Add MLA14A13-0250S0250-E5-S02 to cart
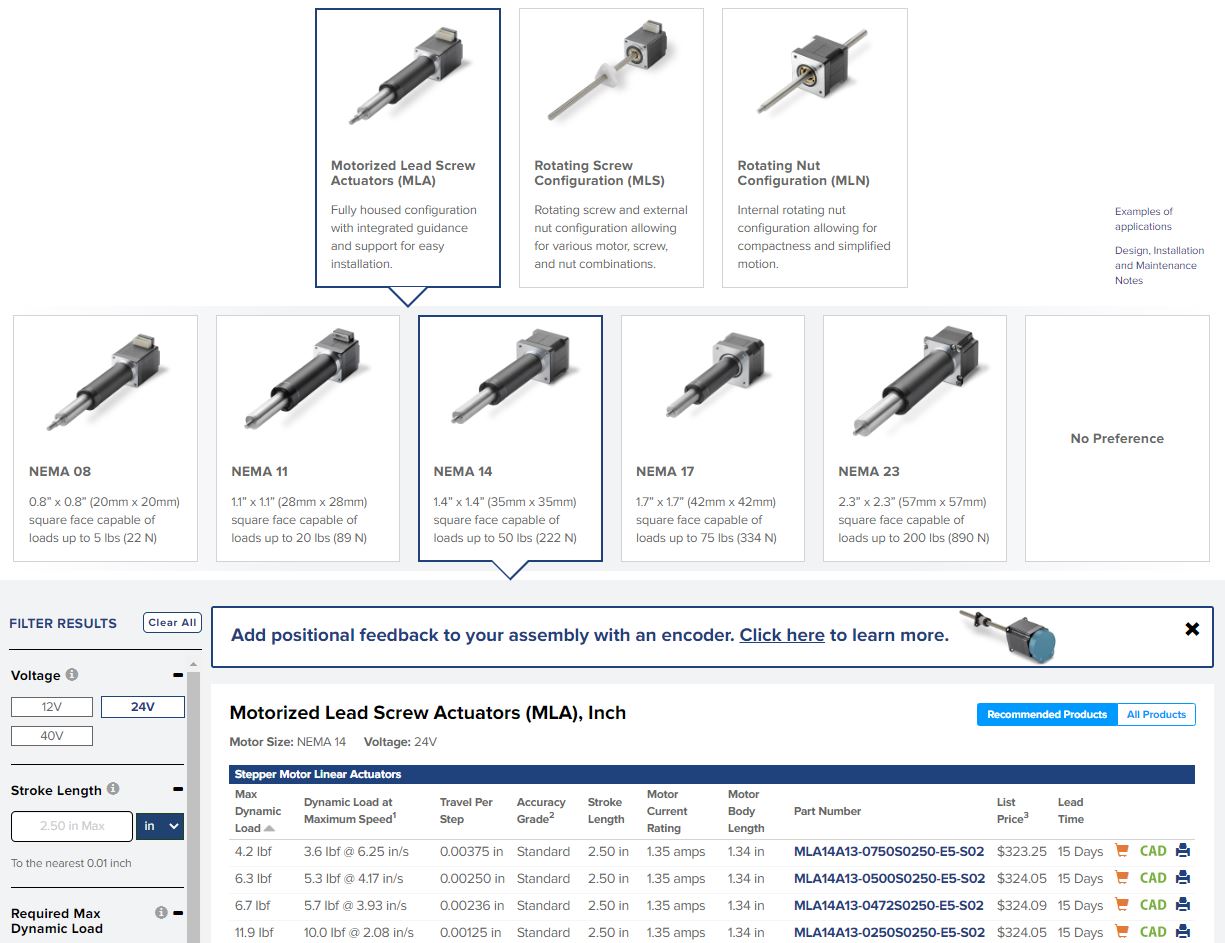This screenshot has width=1225, height=943. 1121,932
